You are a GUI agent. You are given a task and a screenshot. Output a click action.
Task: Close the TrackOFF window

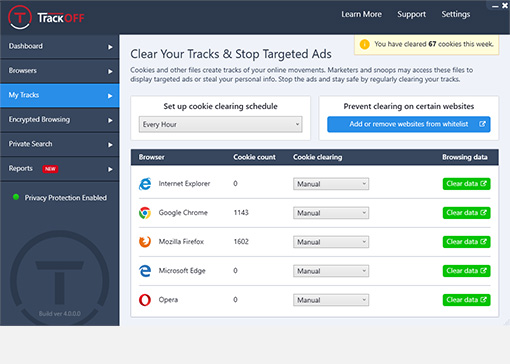505,6
